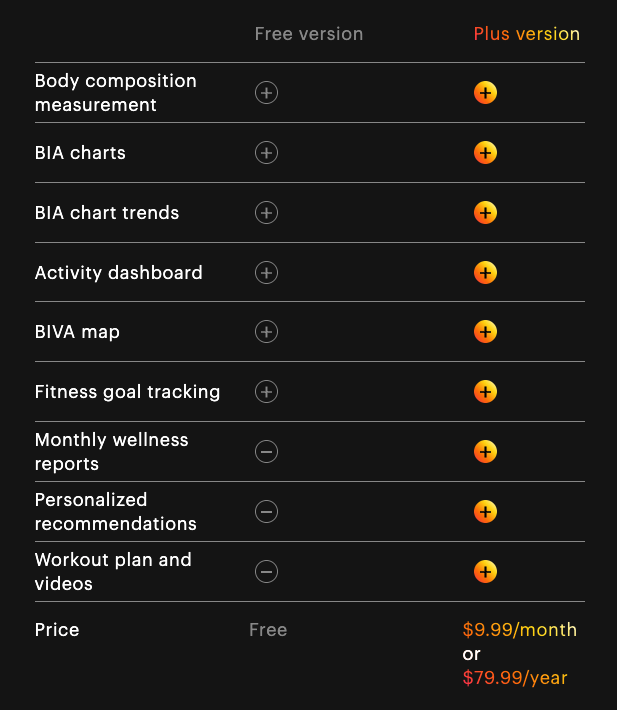This screenshot has width=617, height=710.
Task: Click Plus version orange icon for BIA charts
Action: tap(485, 153)
